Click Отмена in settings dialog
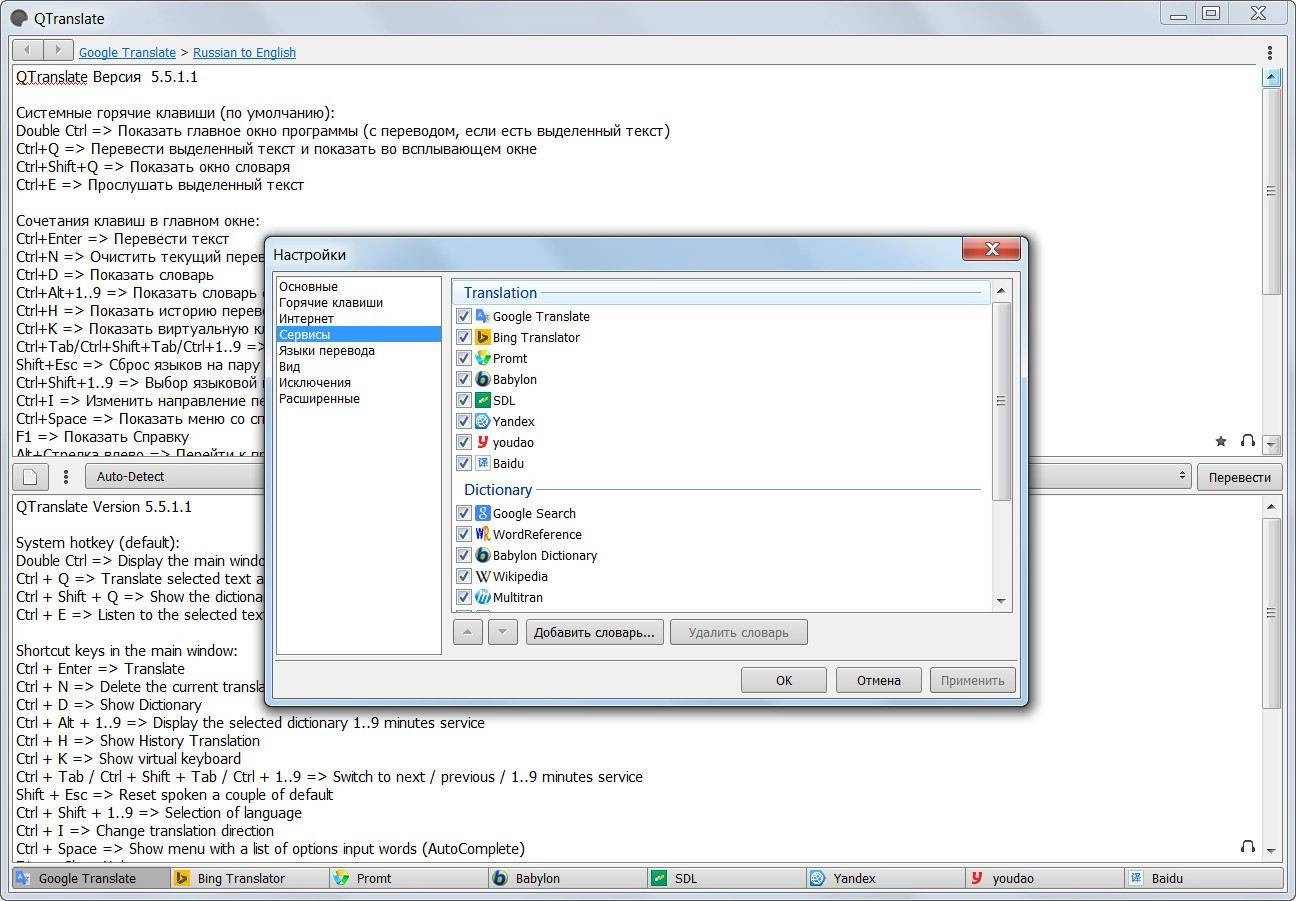The height and width of the screenshot is (901, 1296). coord(879,680)
